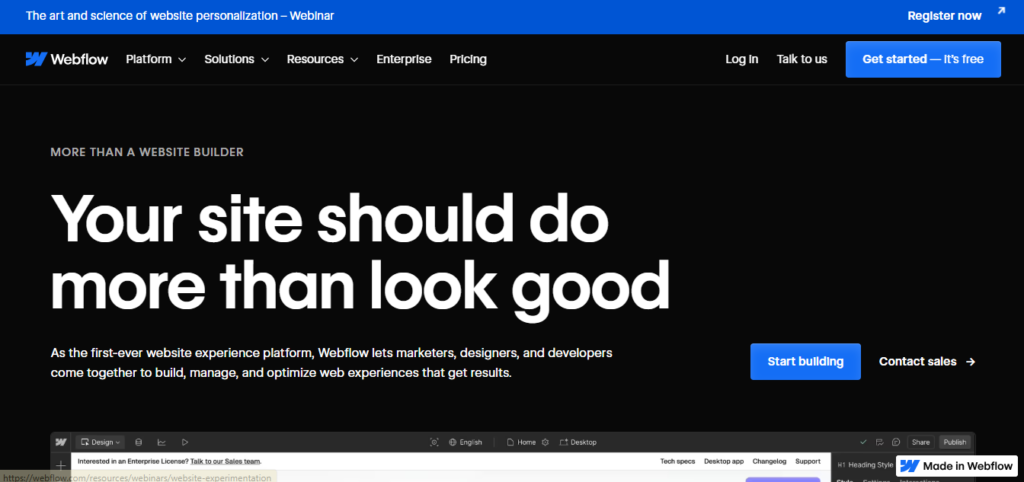This screenshot has height=482, width=1024.
Task: Click the Share button in designer
Action: pos(921,442)
